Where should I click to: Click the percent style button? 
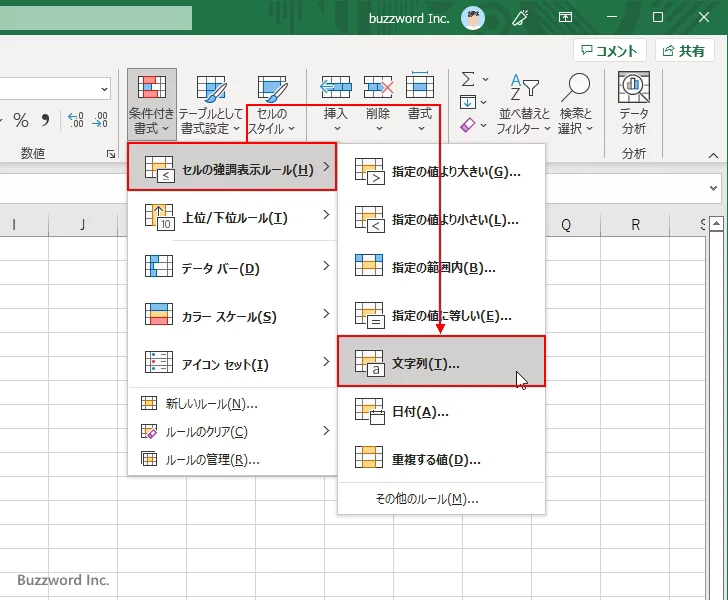pos(21,121)
